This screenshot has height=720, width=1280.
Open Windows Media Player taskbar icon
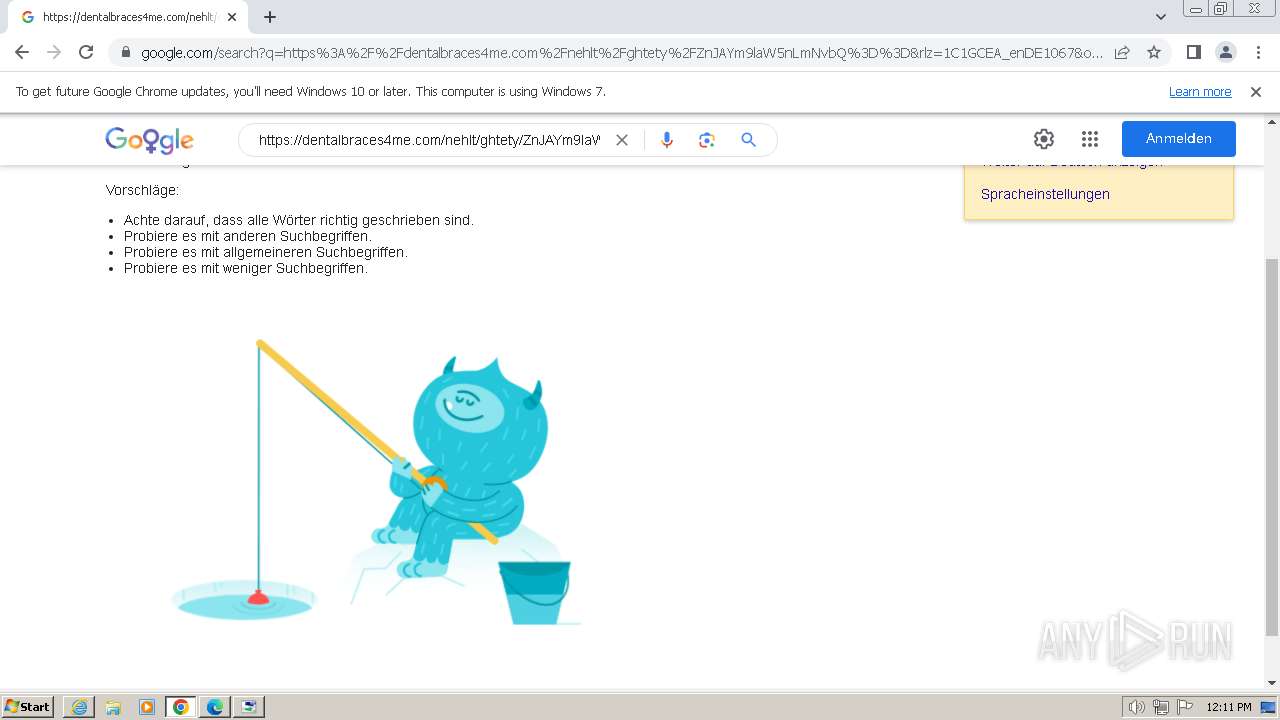pyautogui.click(x=147, y=707)
